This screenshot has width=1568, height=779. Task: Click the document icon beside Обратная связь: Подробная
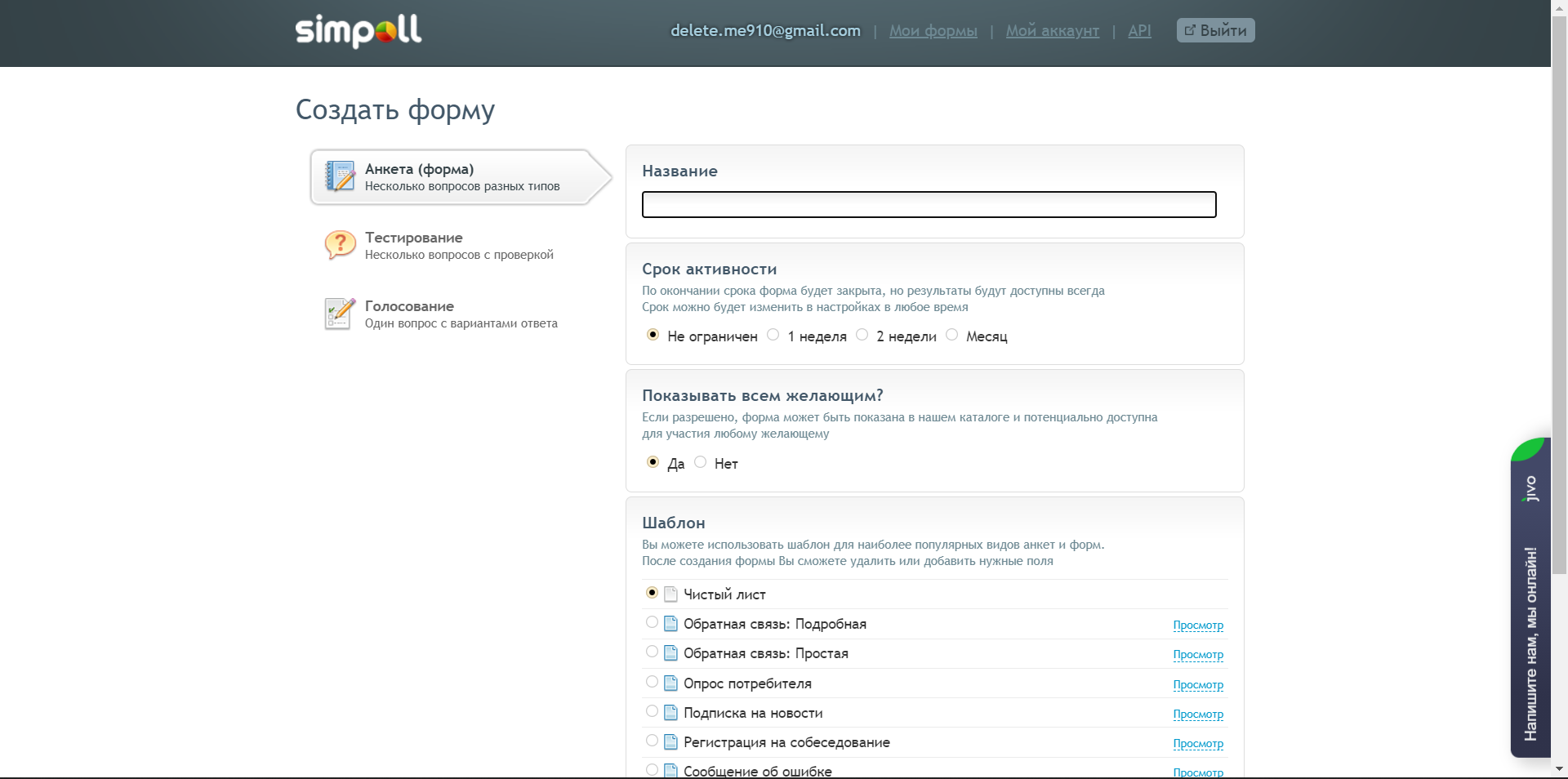670,623
